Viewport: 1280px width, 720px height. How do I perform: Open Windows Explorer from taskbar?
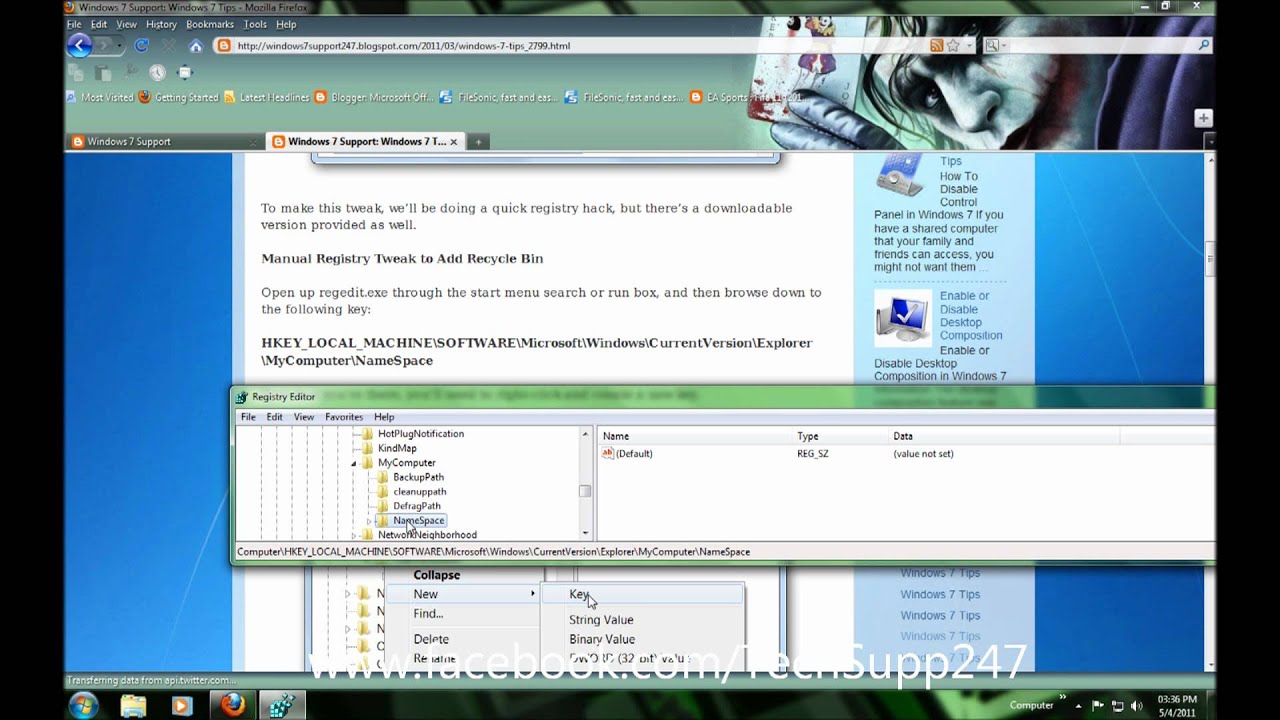133,706
